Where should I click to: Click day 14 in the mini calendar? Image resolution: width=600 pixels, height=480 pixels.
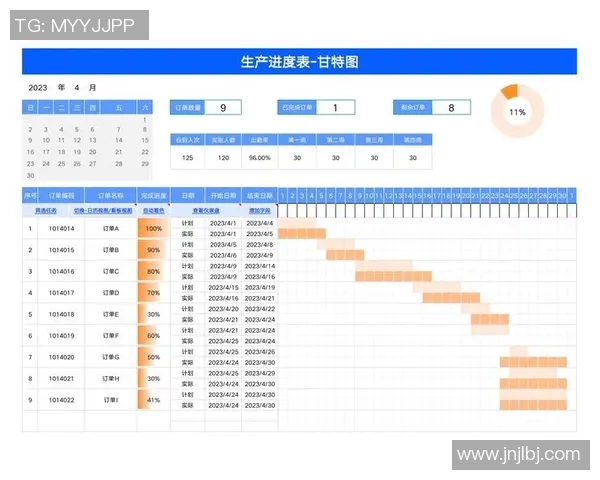click(119, 140)
